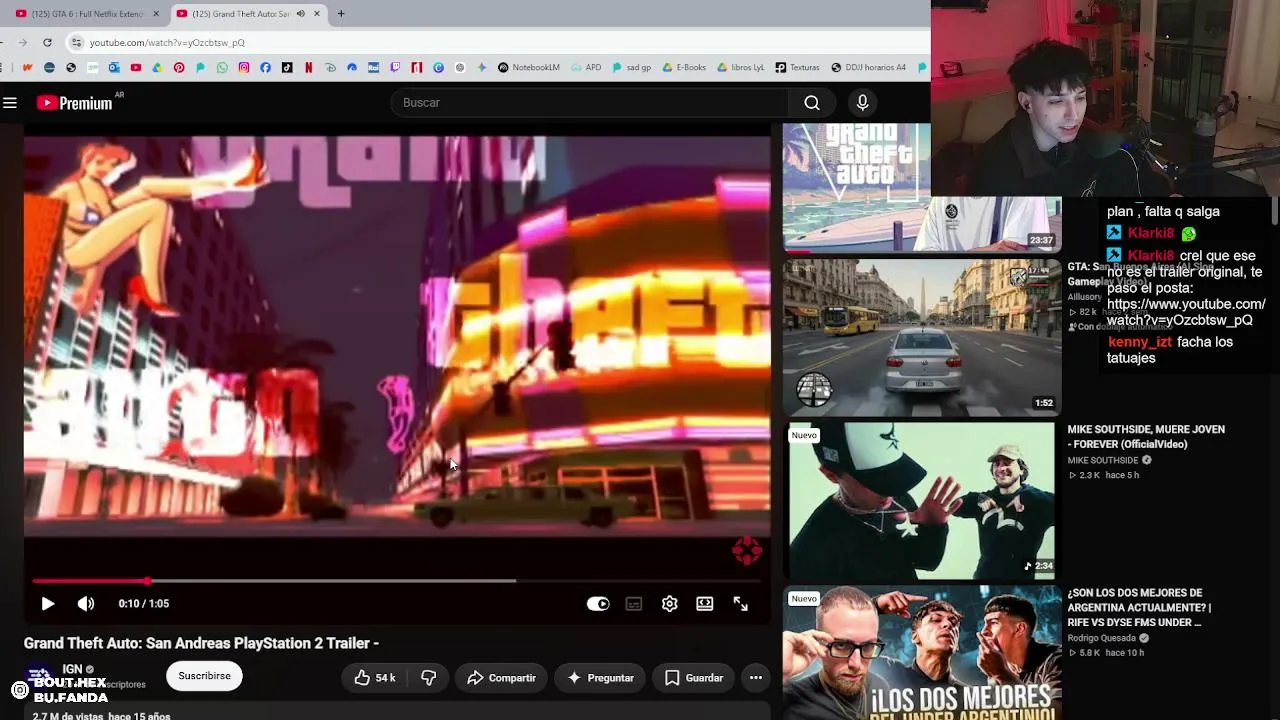Open the NotebookLM bookmark
The height and width of the screenshot is (720, 1280).
click(x=529, y=68)
